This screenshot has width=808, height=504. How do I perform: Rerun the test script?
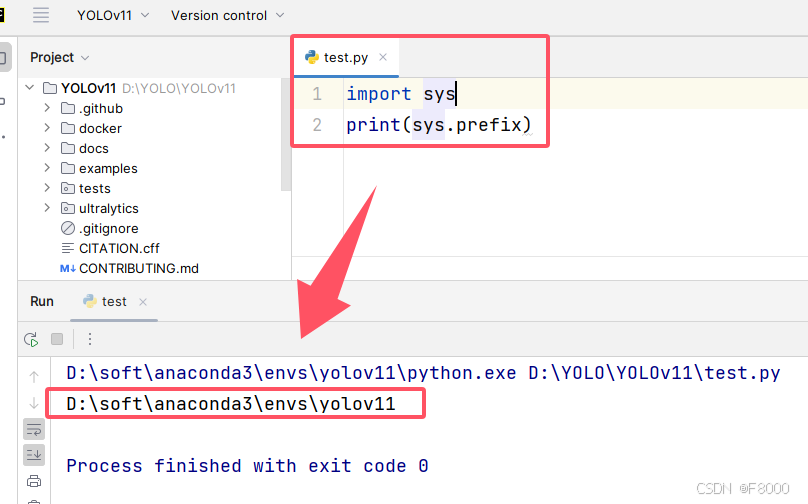point(31,339)
